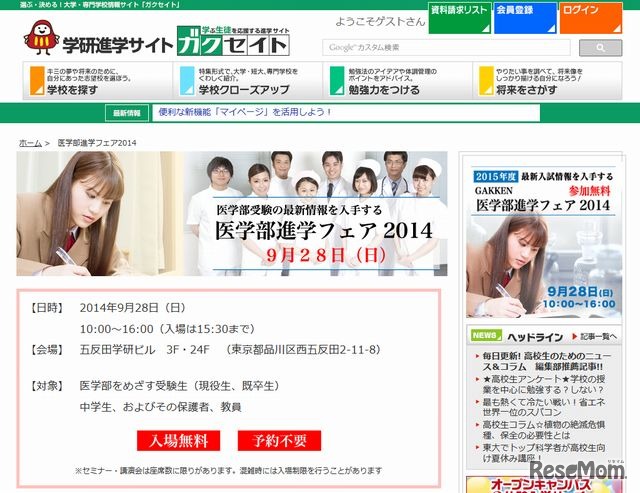Open the 省エネ世界一位のスパコン news link
This screenshot has height=493, width=640.
tap(543, 407)
